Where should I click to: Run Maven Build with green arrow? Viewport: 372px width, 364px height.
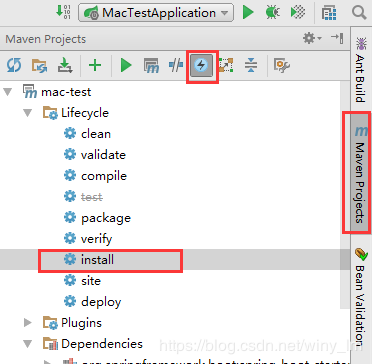tap(126, 65)
